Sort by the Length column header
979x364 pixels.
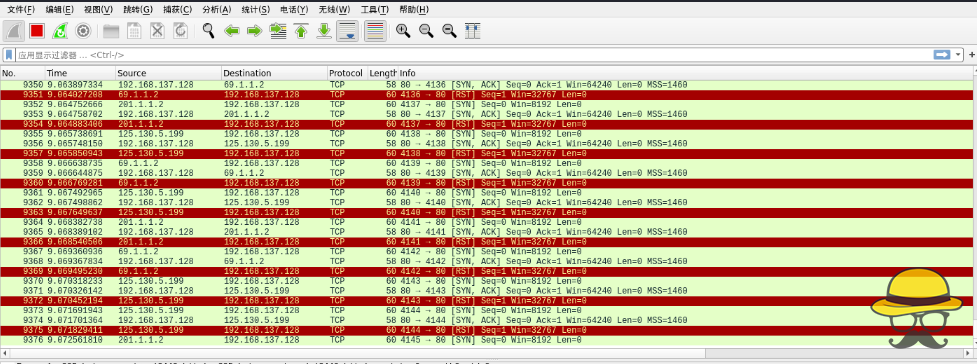[x=383, y=73]
